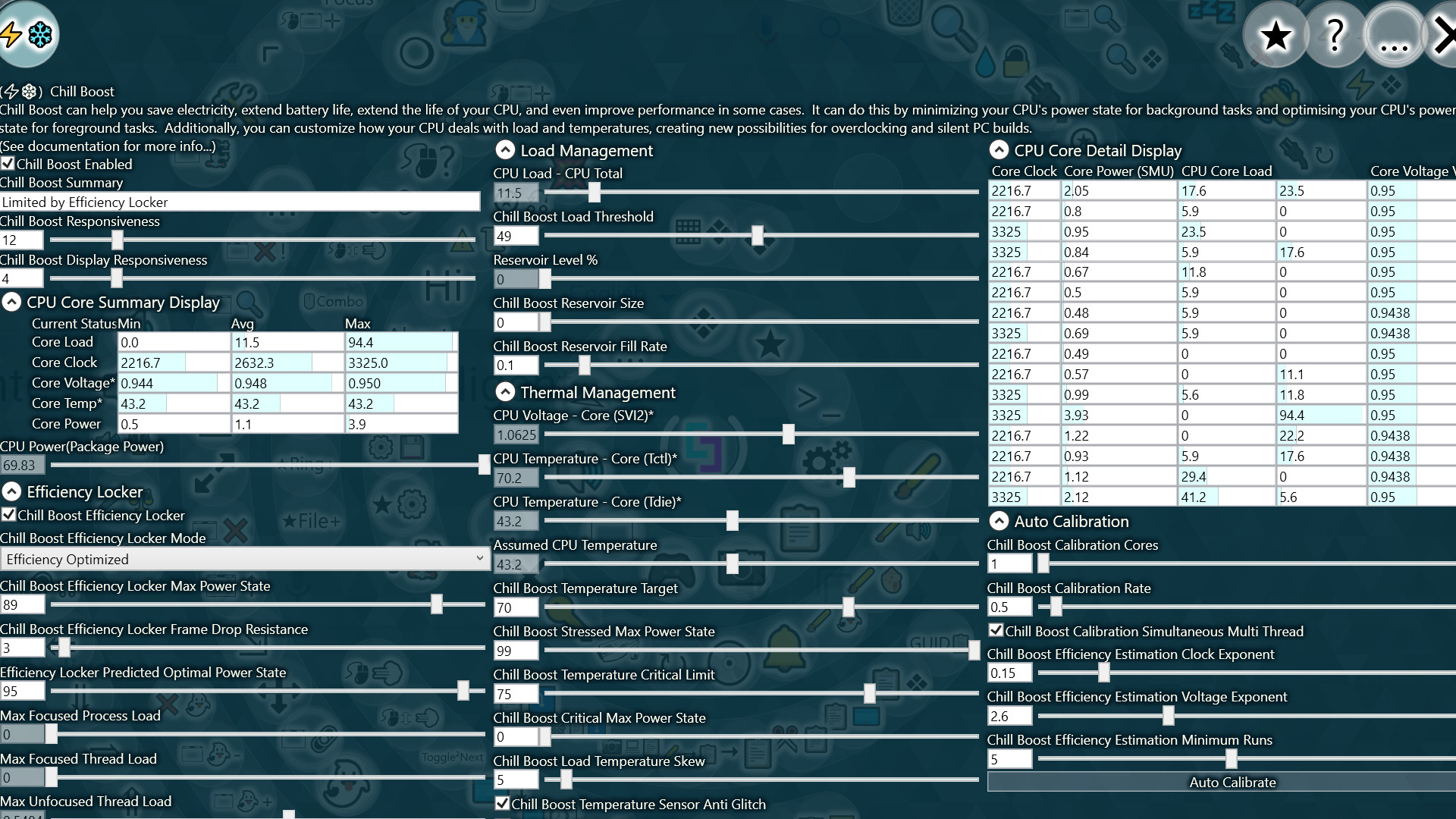Open the favorites star icon
Screen dimensions: 1456x819
(x=1275, y=34)
